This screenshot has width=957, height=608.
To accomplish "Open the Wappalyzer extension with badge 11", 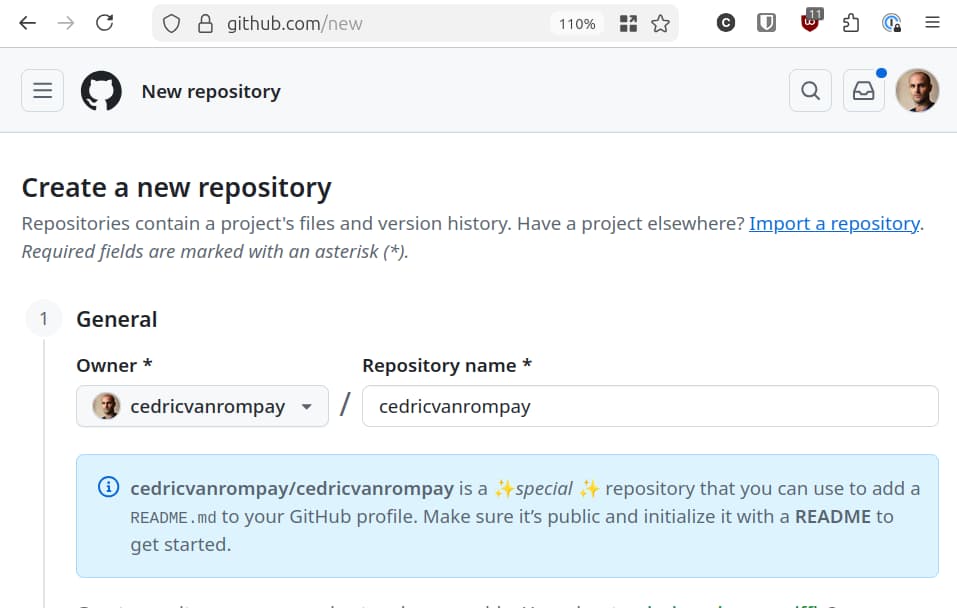I will 809,22.
